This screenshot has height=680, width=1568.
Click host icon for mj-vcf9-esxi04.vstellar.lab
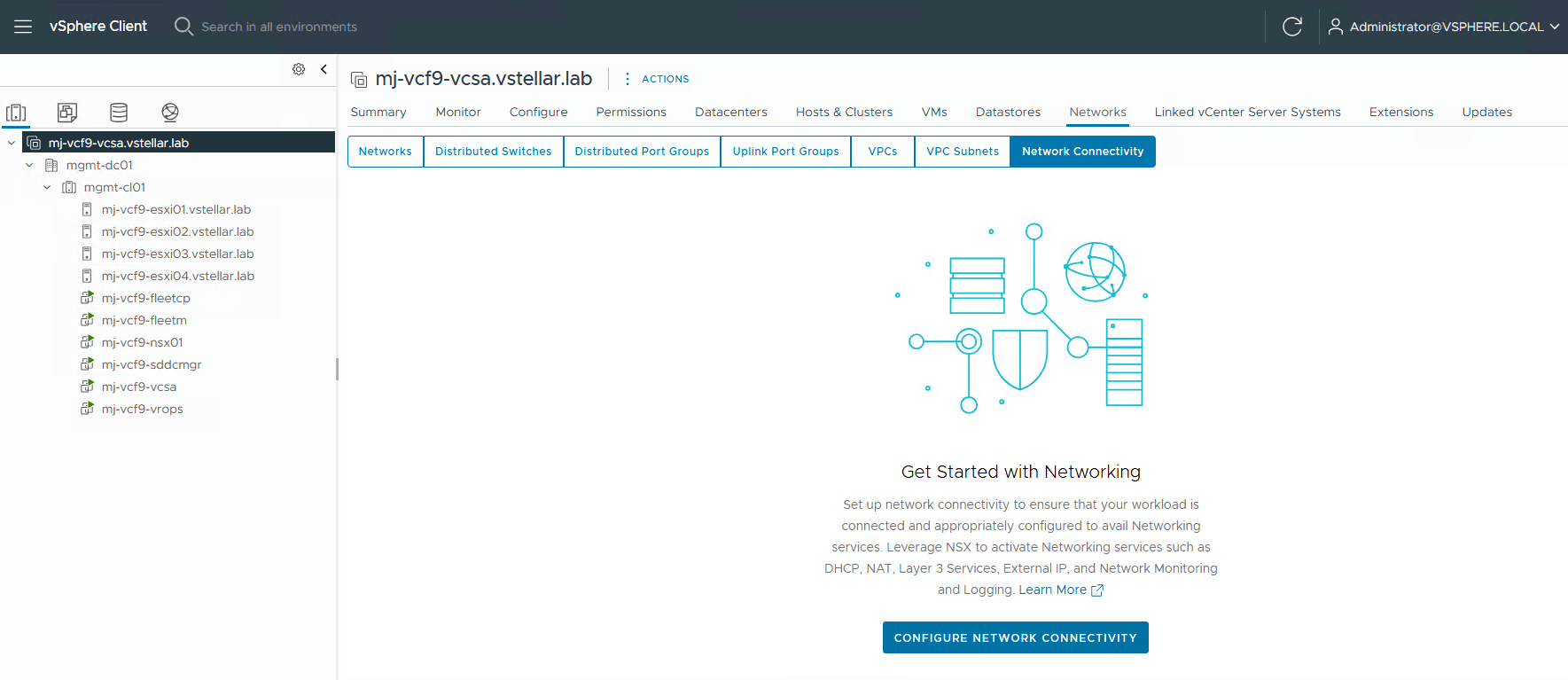pyautogui.click(x=87, y=276)
